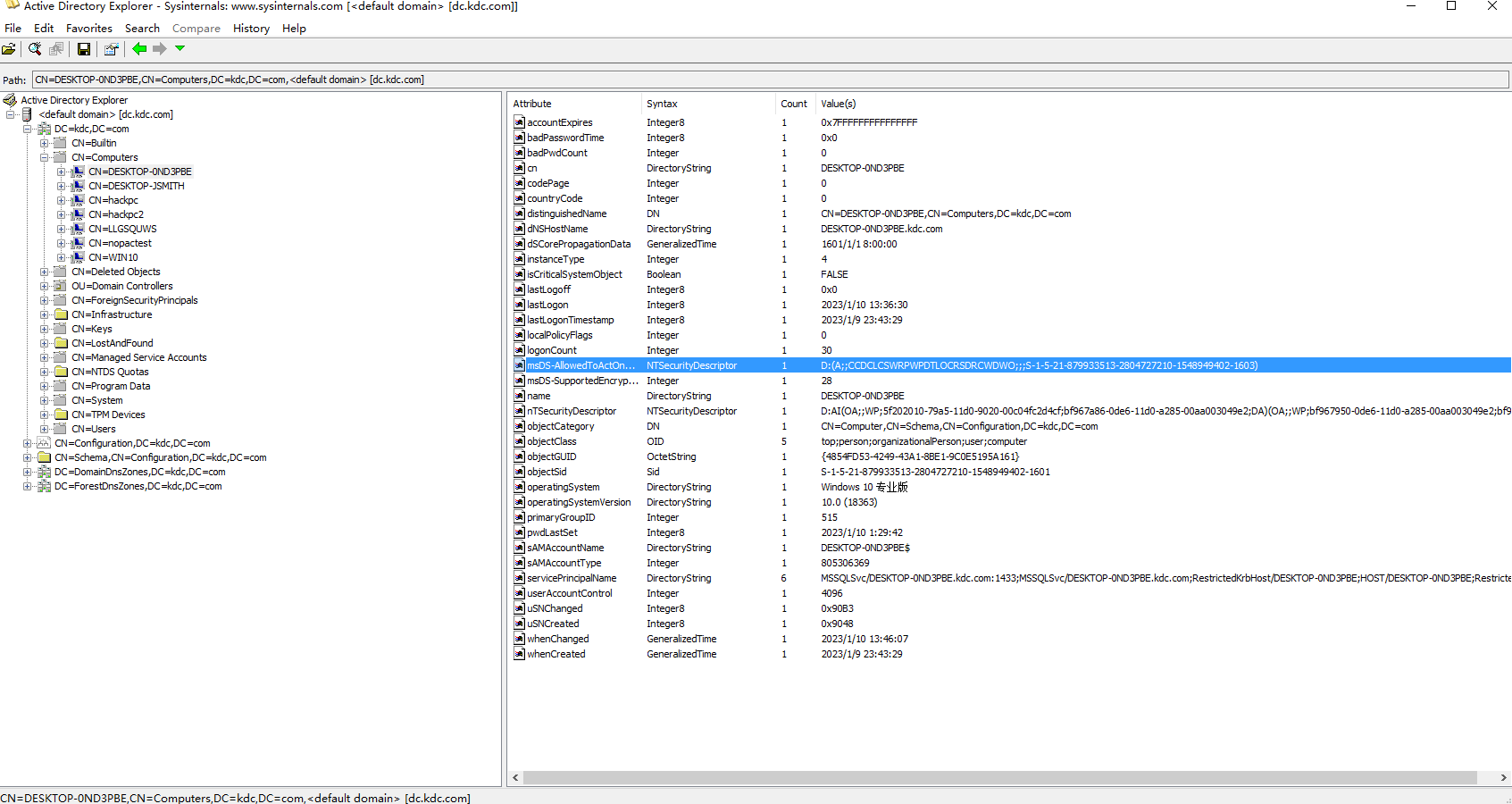Collapse the DC=kdc,DC=com node

(28, 129)
